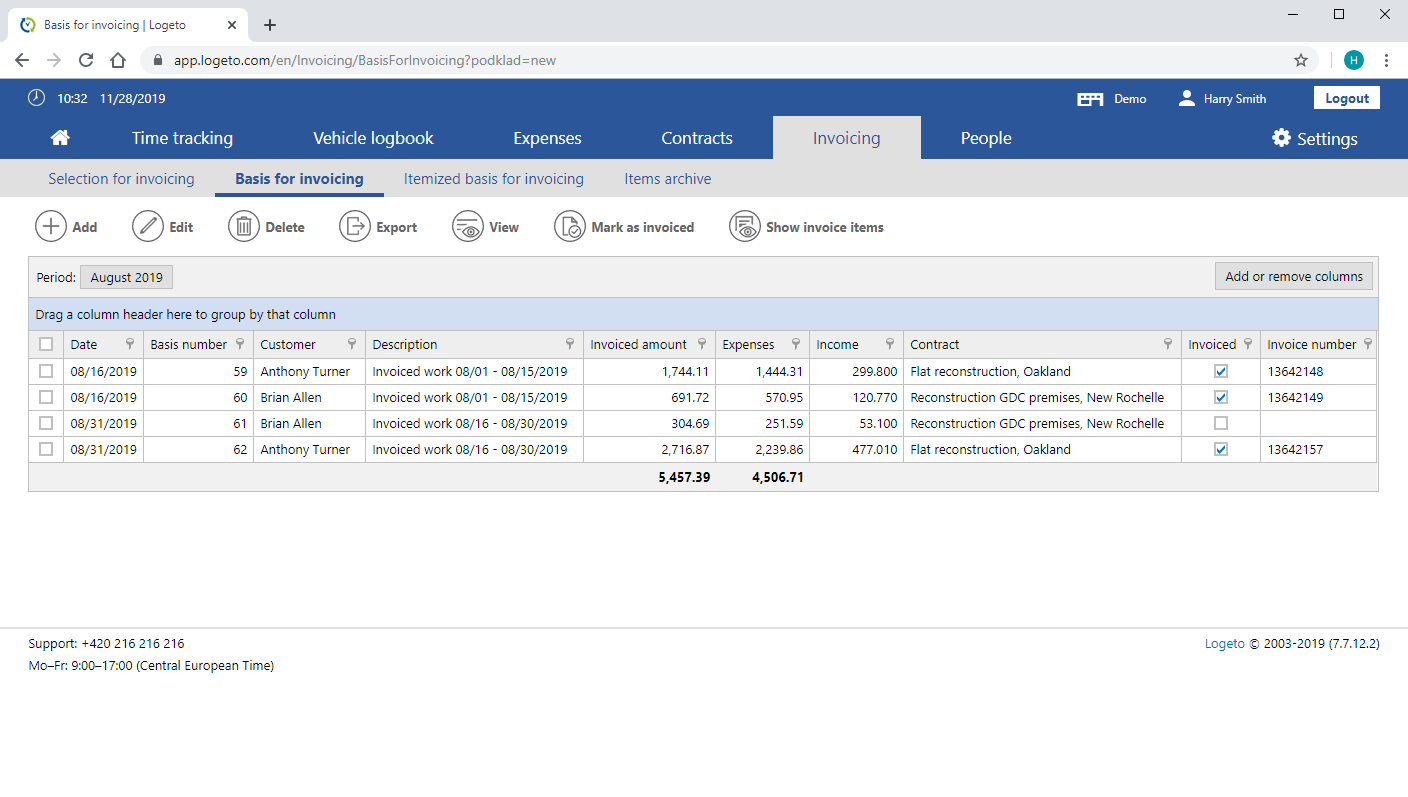Viewport: 1408px width, 797px height.
Task: Switch to Itemized basis for invoicing
Action: pos(494,179)
